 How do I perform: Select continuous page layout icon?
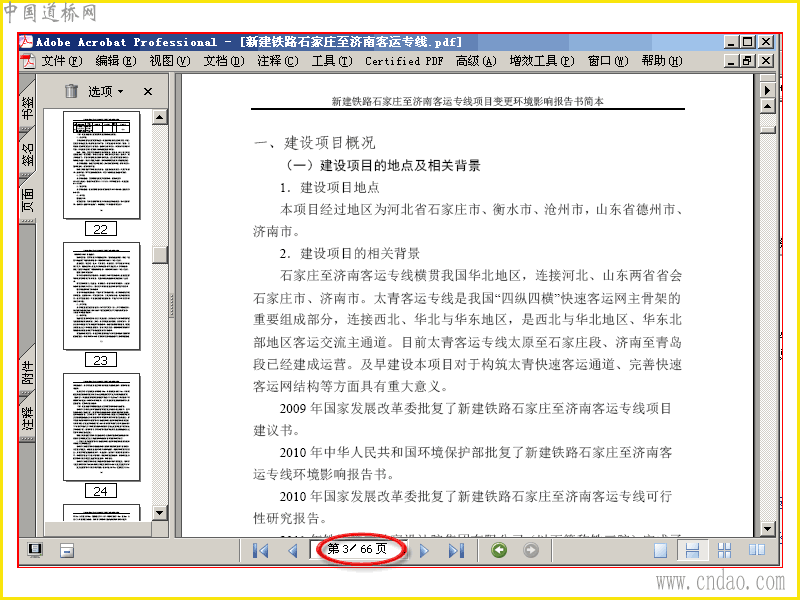tap(692, 551)
